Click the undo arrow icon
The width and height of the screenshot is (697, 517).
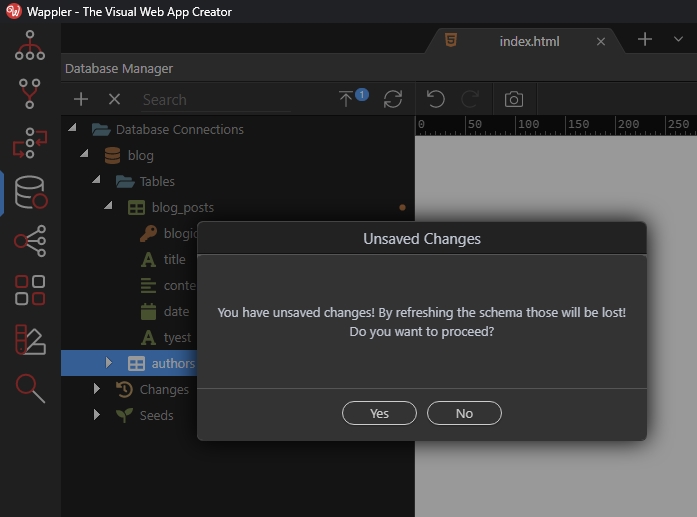point(436,99)
